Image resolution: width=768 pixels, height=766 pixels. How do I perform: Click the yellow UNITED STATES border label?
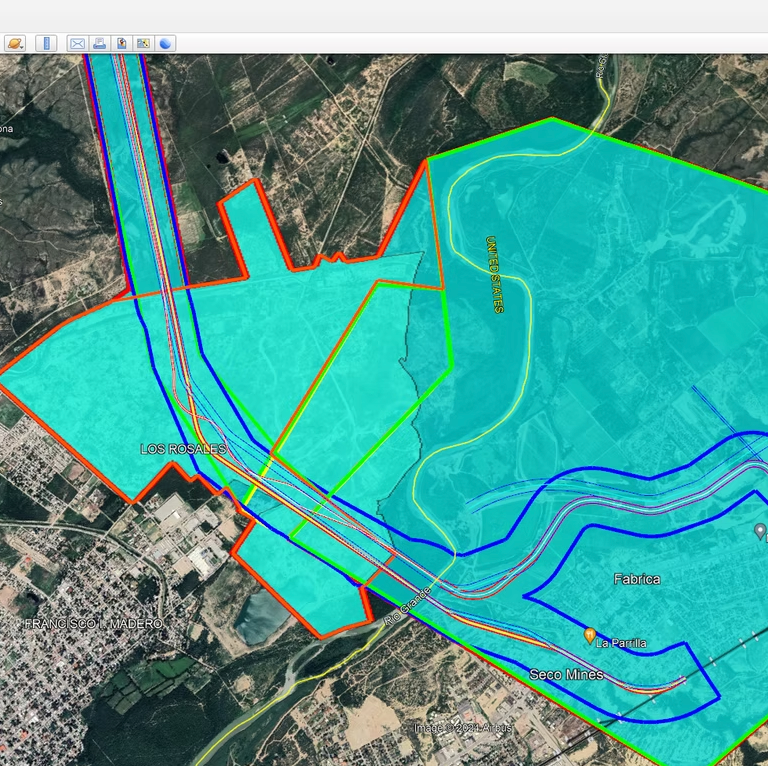pos(493,274)
